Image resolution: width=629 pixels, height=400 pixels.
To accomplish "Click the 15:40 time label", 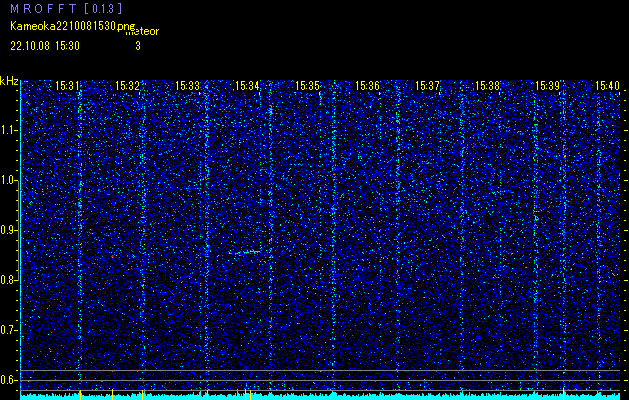I will 607,85.
